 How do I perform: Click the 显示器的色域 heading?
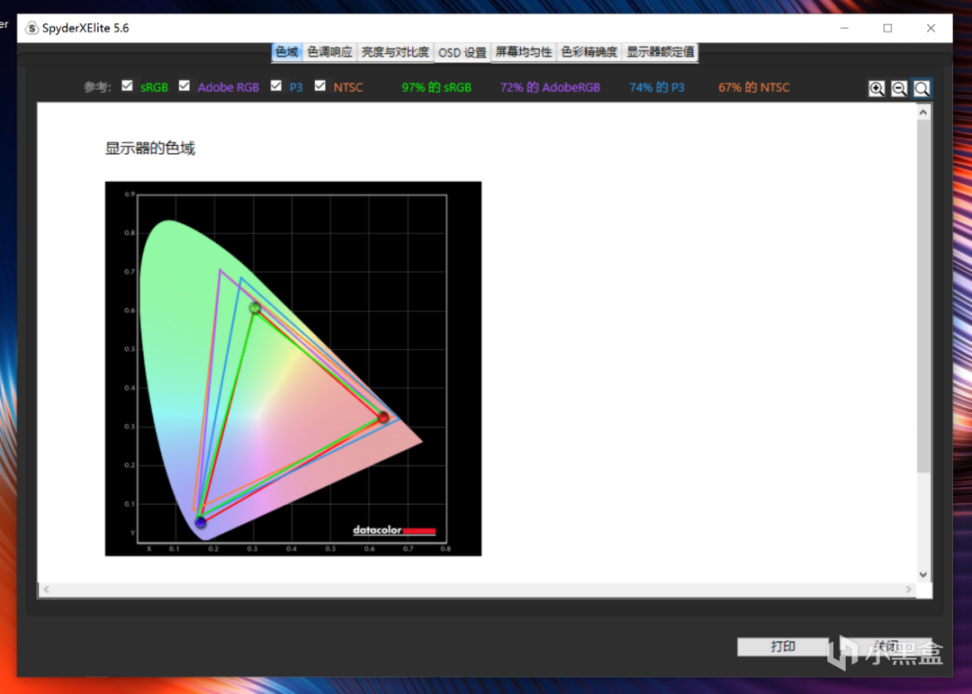click(x=150, y=148)
